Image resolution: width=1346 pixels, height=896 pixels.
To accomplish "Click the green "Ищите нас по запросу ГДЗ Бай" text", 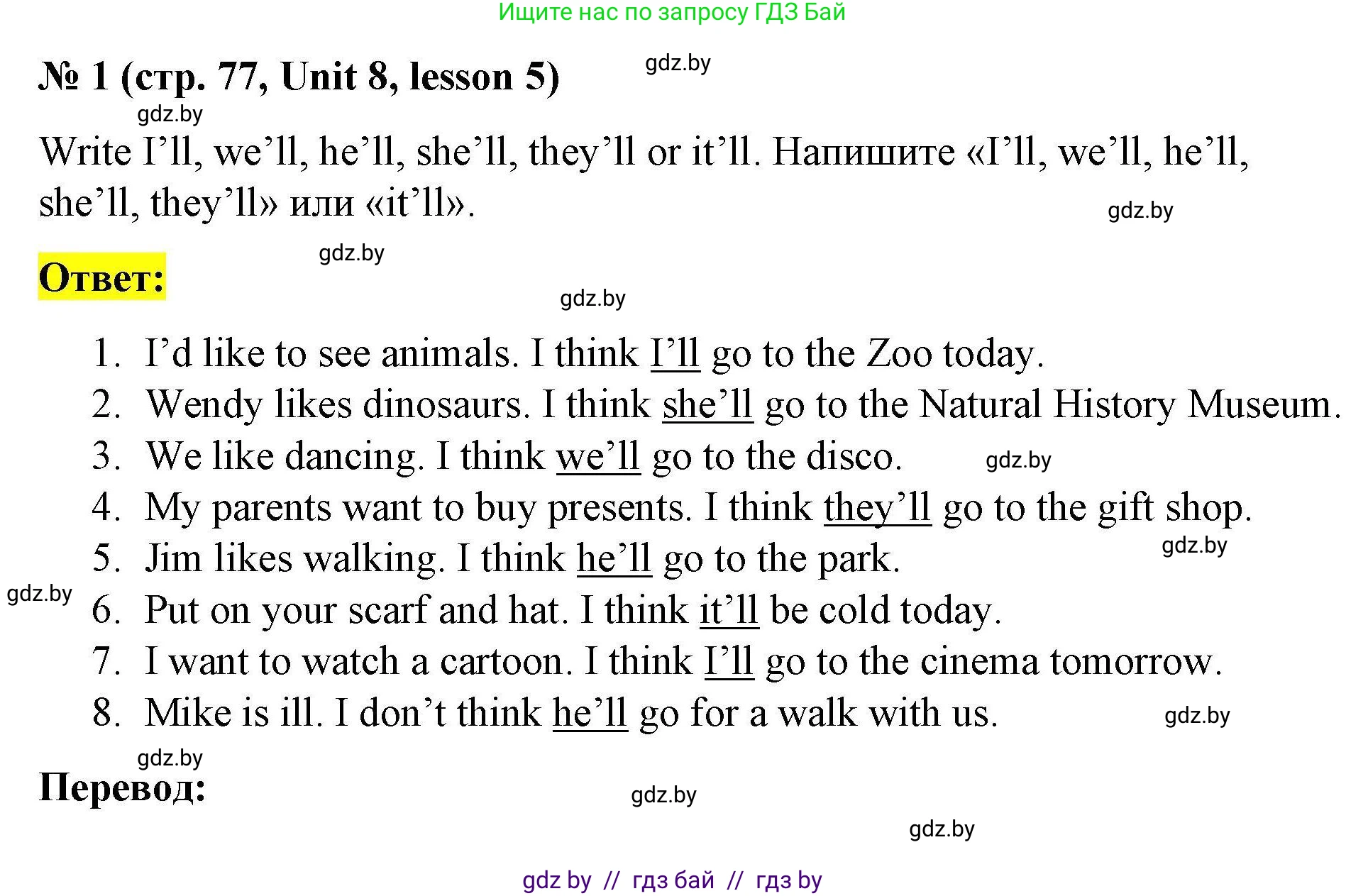I will click(671, 13).
